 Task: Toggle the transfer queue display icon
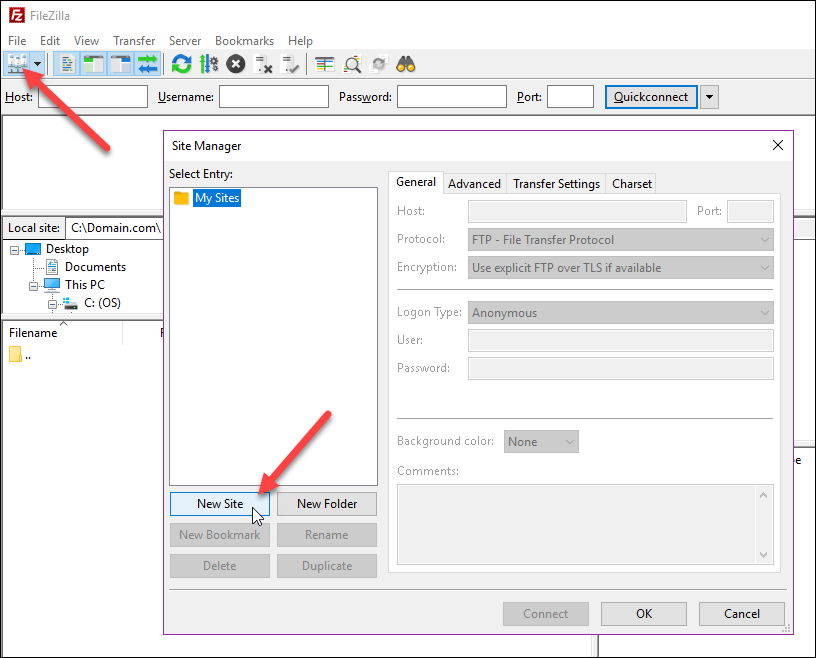pos(148,64)
